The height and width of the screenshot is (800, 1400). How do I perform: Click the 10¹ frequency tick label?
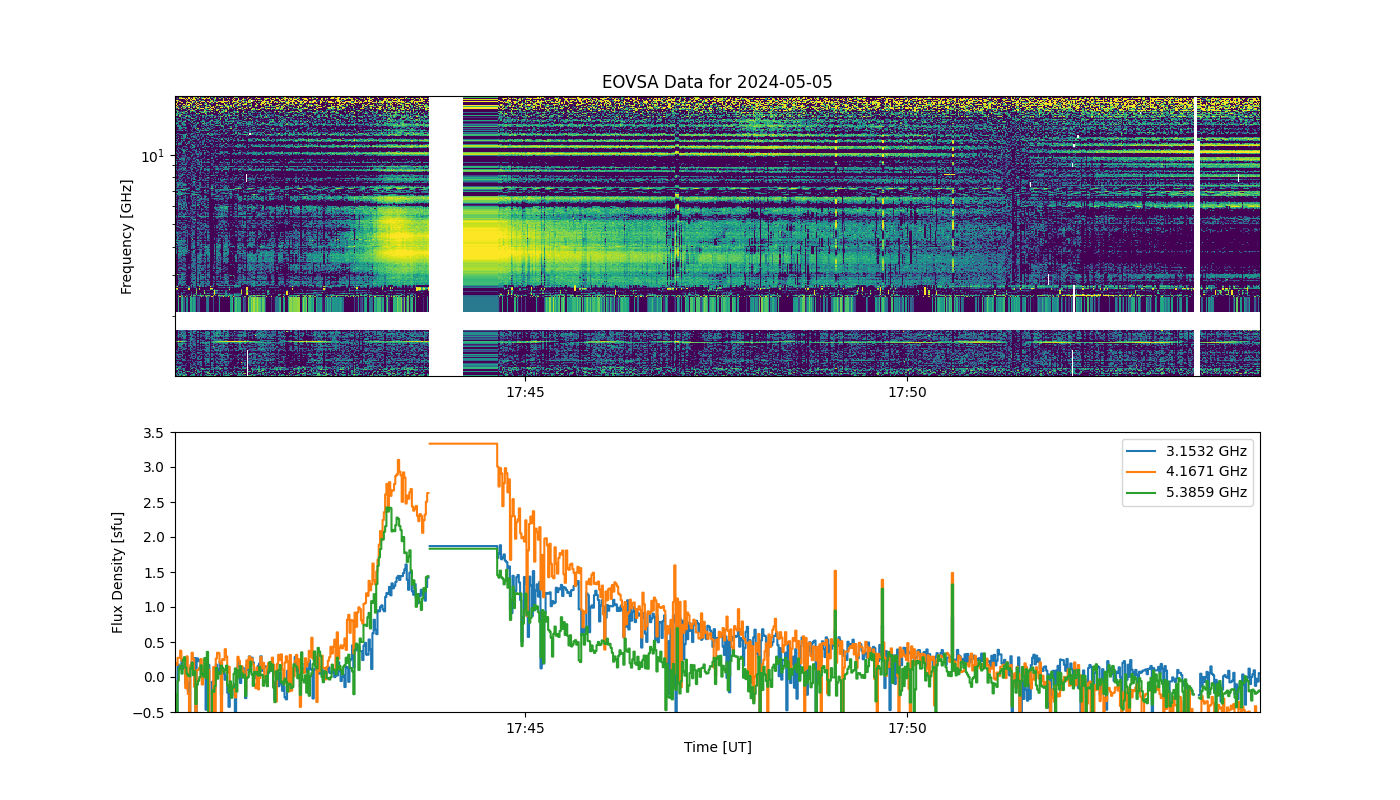coord(151,155)
